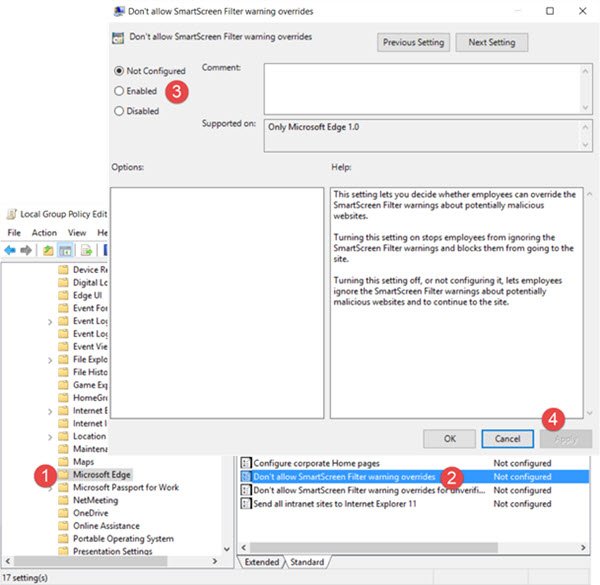Open the View menu
Image resolution: width=600 pixels, height=585 pixels.
click(x=77, y=233)
